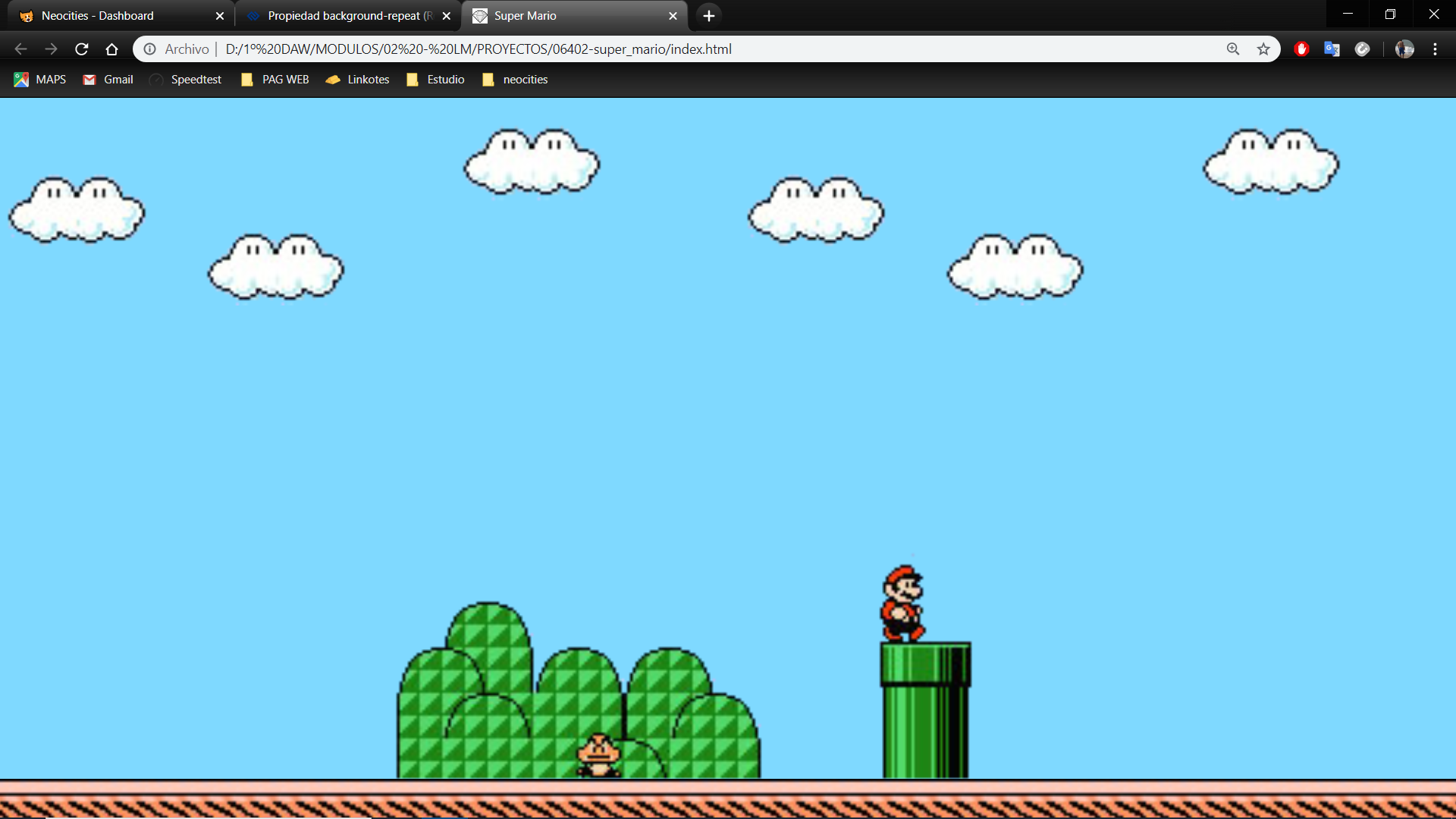Open the Gmail bookmark

(108, 80)
